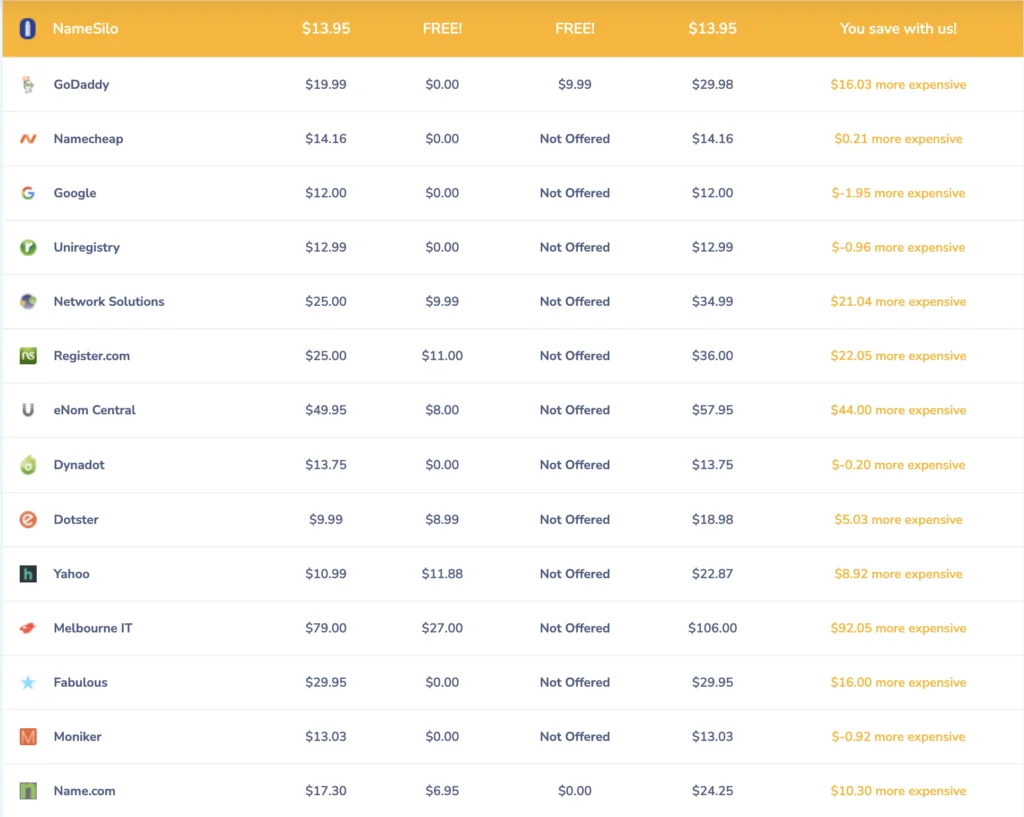Click the Namecheap logo icon
This screenshot has width=1024, height=817.
pos(28,138)
